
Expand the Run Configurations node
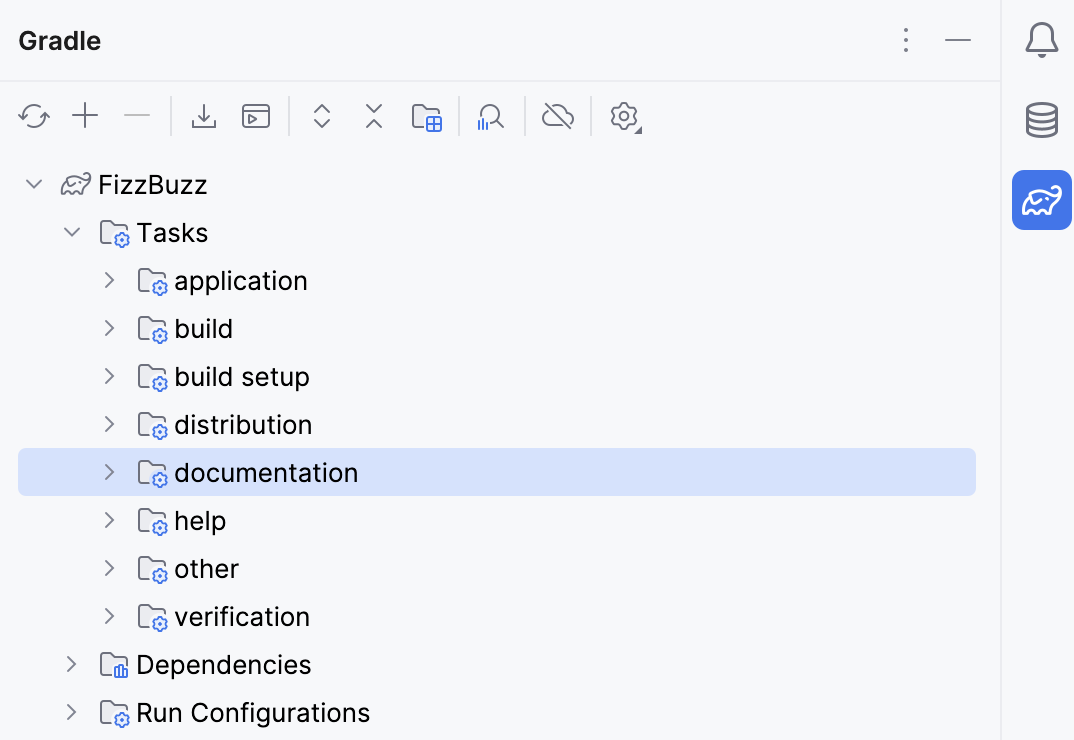tap(71, 712)
